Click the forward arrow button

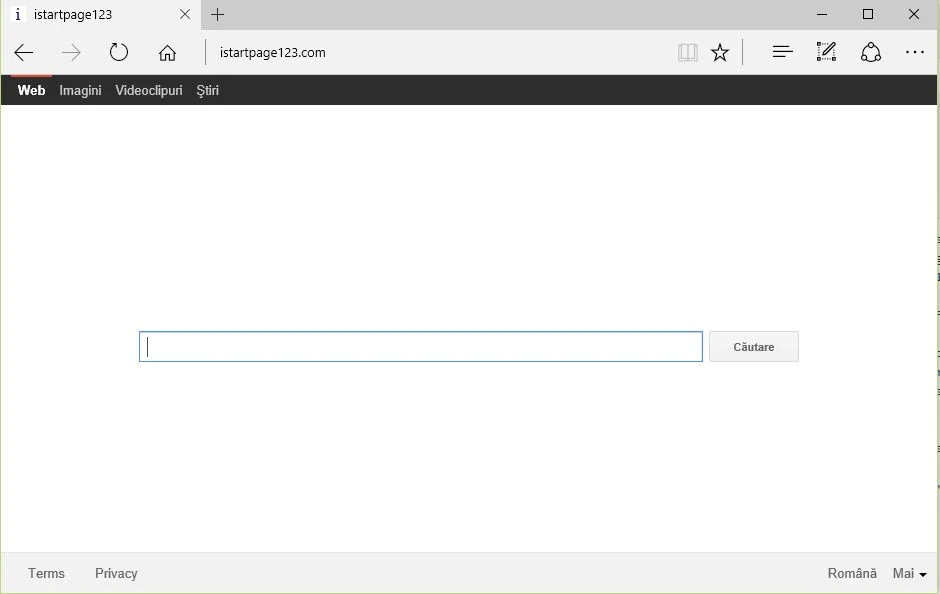[x=71, y=53]
